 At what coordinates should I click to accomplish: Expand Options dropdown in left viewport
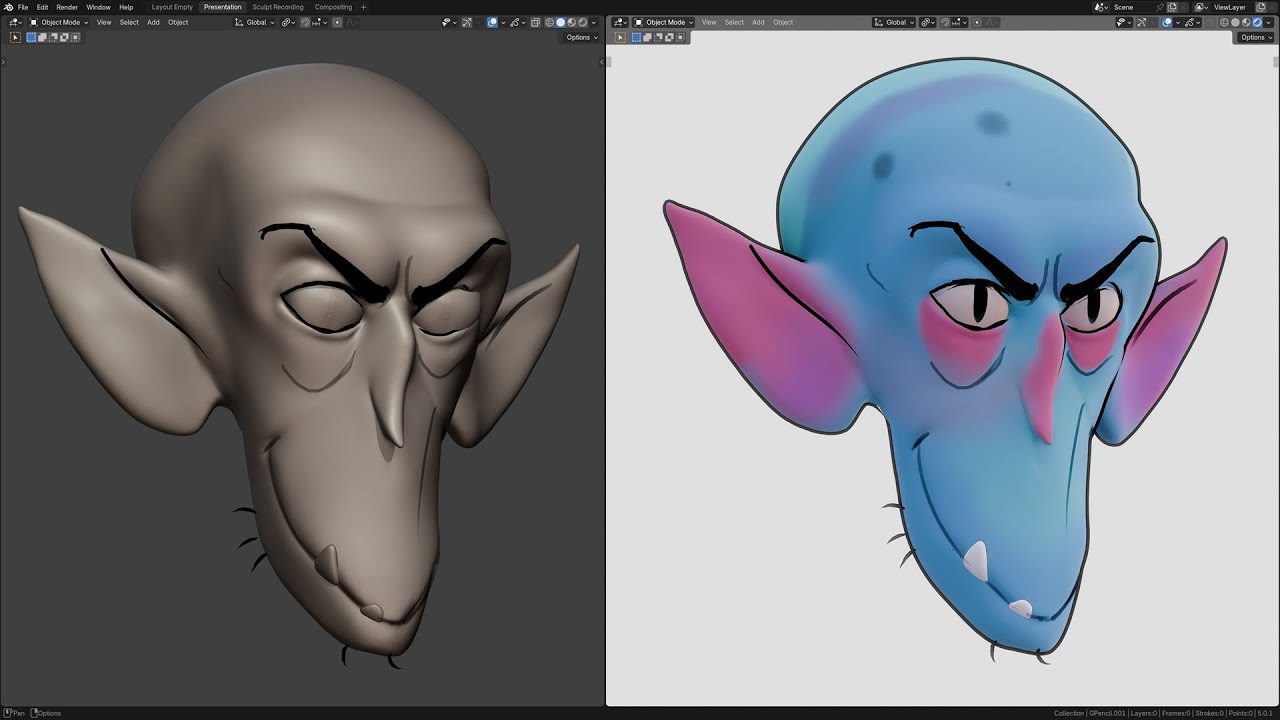pyautogui.click(x=582, y=37)
